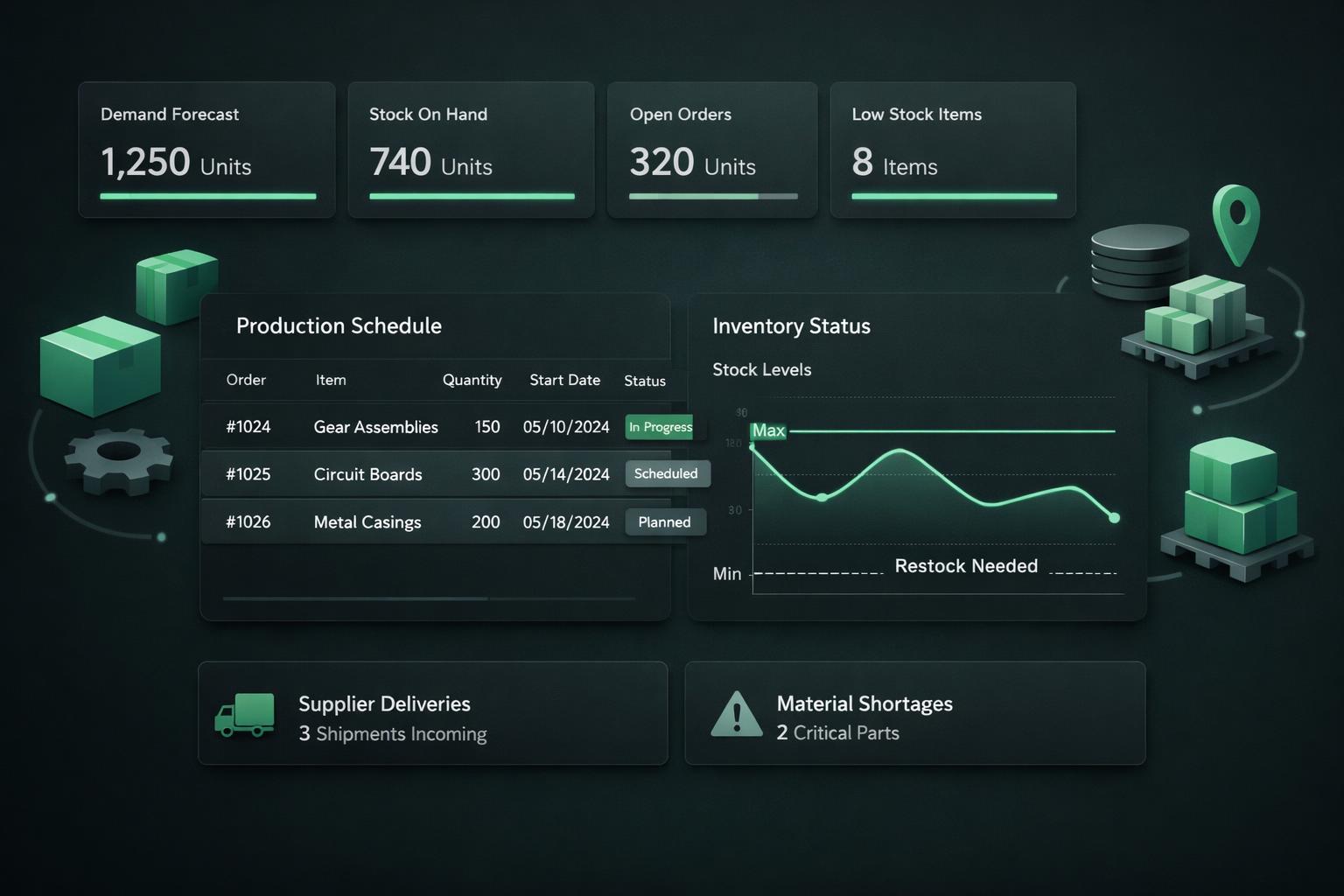This screenshot has height=896, width=1344.
Task: Select the Circuit Boards order row
Action: click(x=436, y=474)
